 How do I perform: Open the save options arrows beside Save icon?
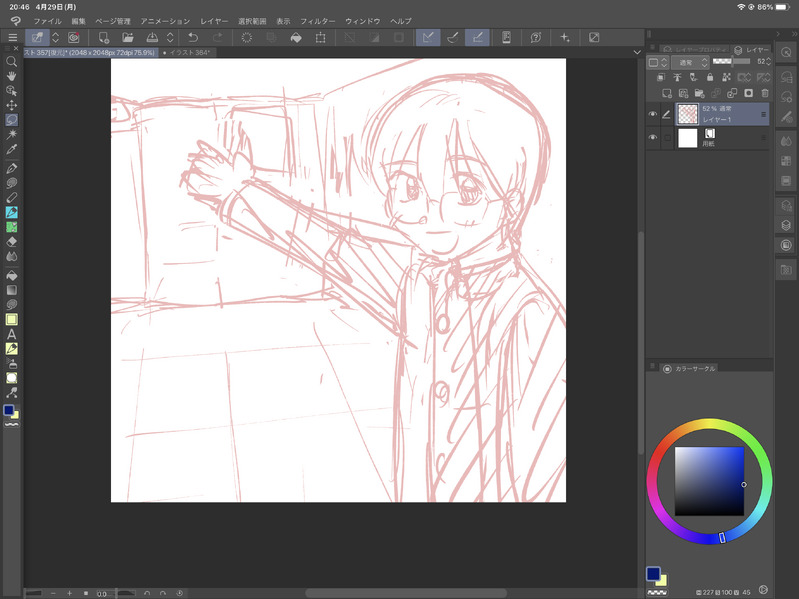click(170, 38)
